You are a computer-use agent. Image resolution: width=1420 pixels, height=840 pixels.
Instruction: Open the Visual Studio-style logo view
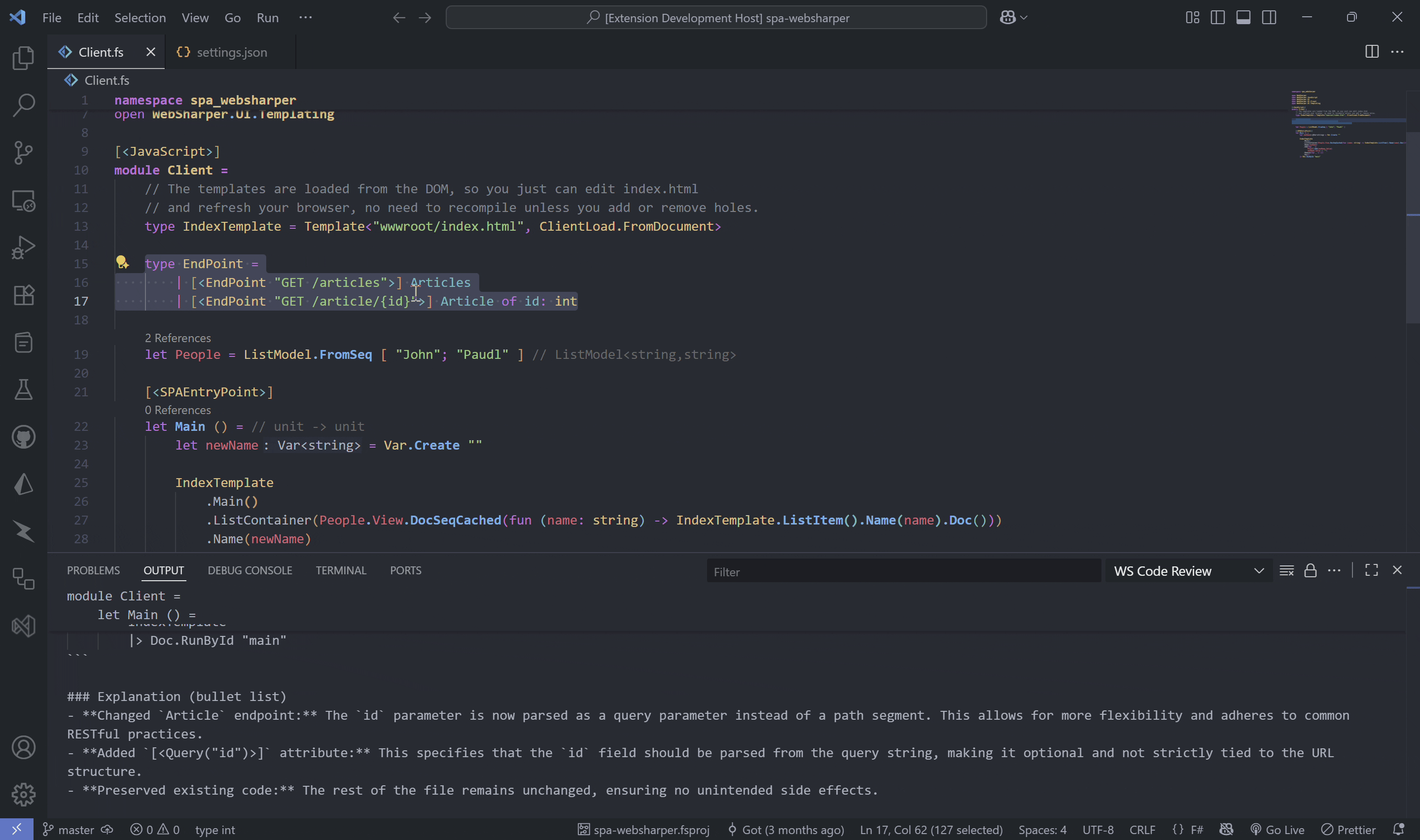[23, 626]
